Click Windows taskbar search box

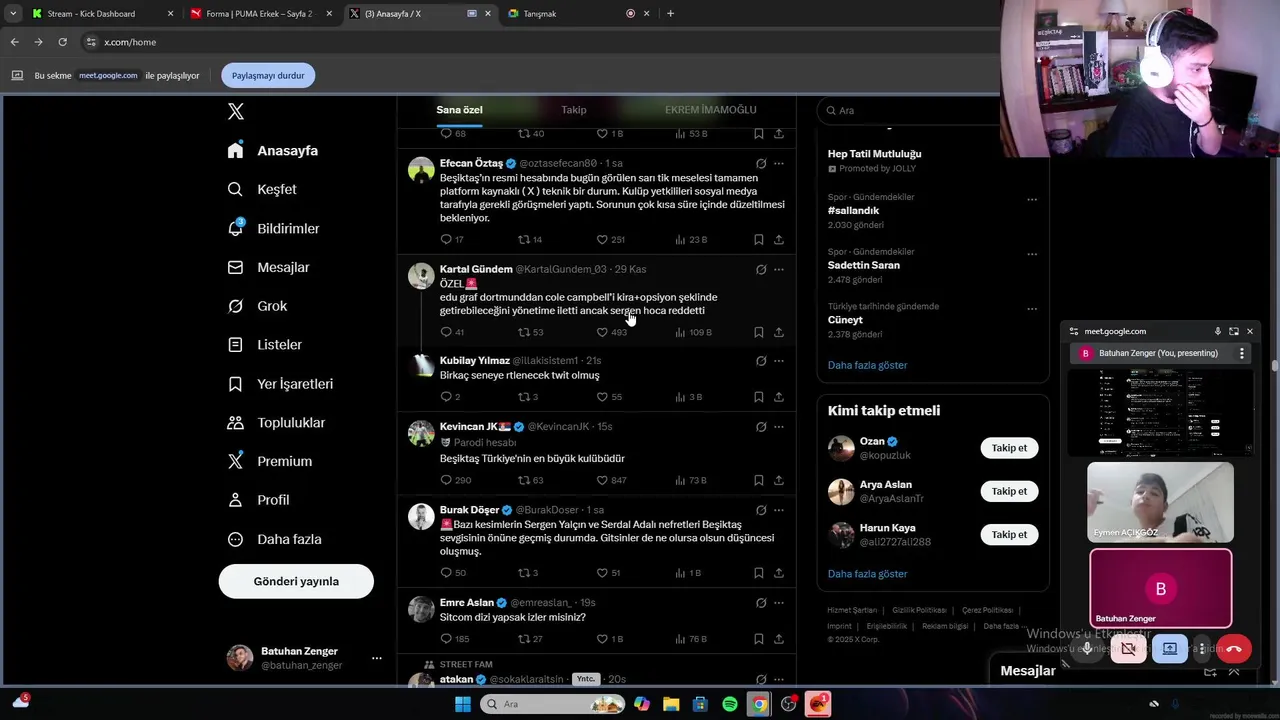(x=552, y=704)
